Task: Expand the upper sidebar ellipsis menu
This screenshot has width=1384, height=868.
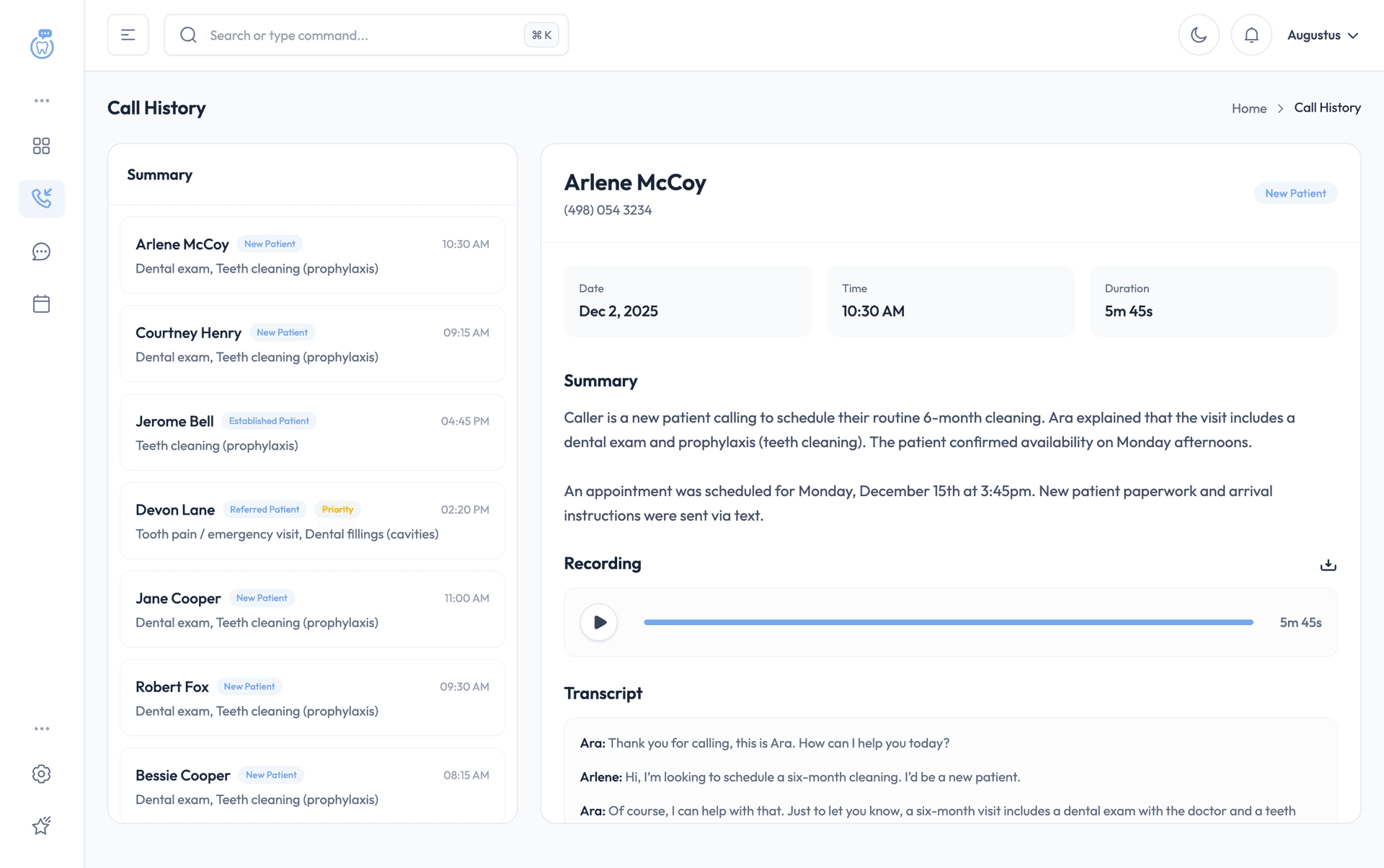Action: point(42,101)
